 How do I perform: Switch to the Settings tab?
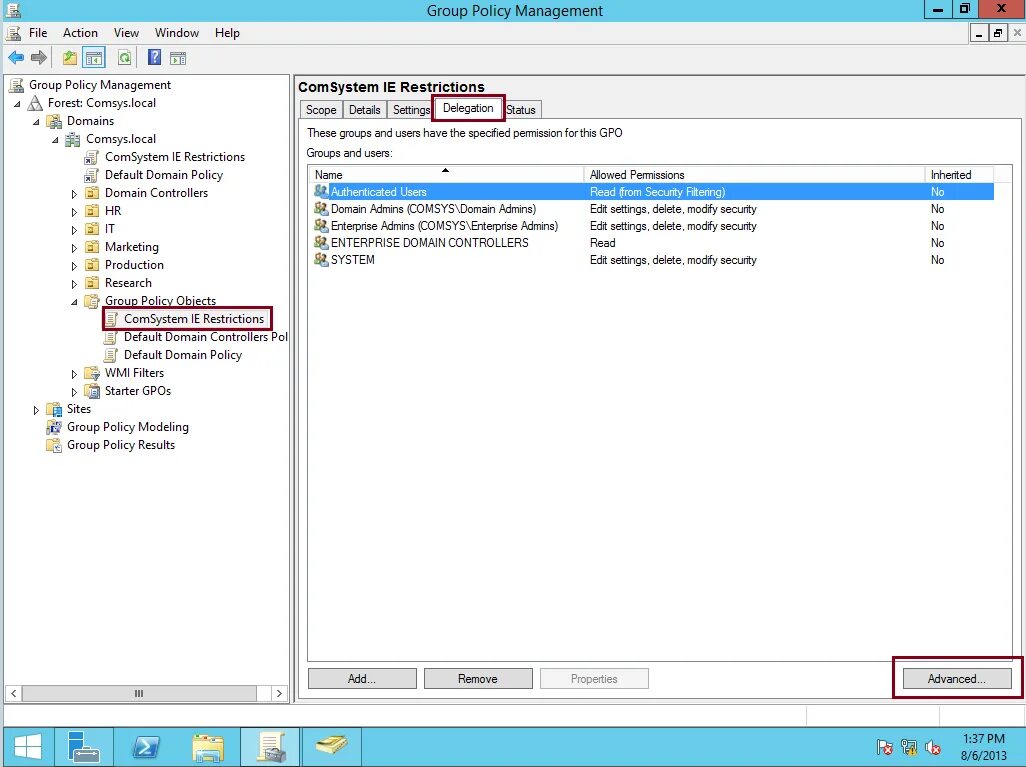(x=411, y=109)
